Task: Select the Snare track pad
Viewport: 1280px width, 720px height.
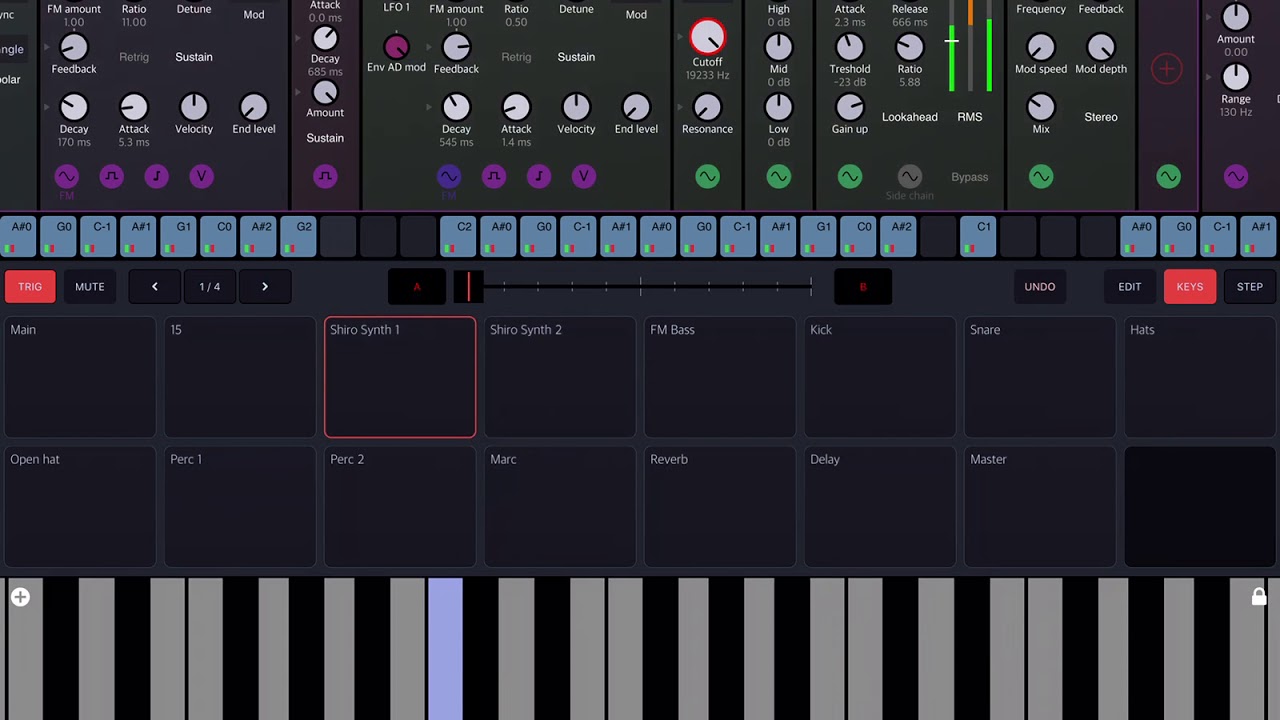Action: 1040,378
